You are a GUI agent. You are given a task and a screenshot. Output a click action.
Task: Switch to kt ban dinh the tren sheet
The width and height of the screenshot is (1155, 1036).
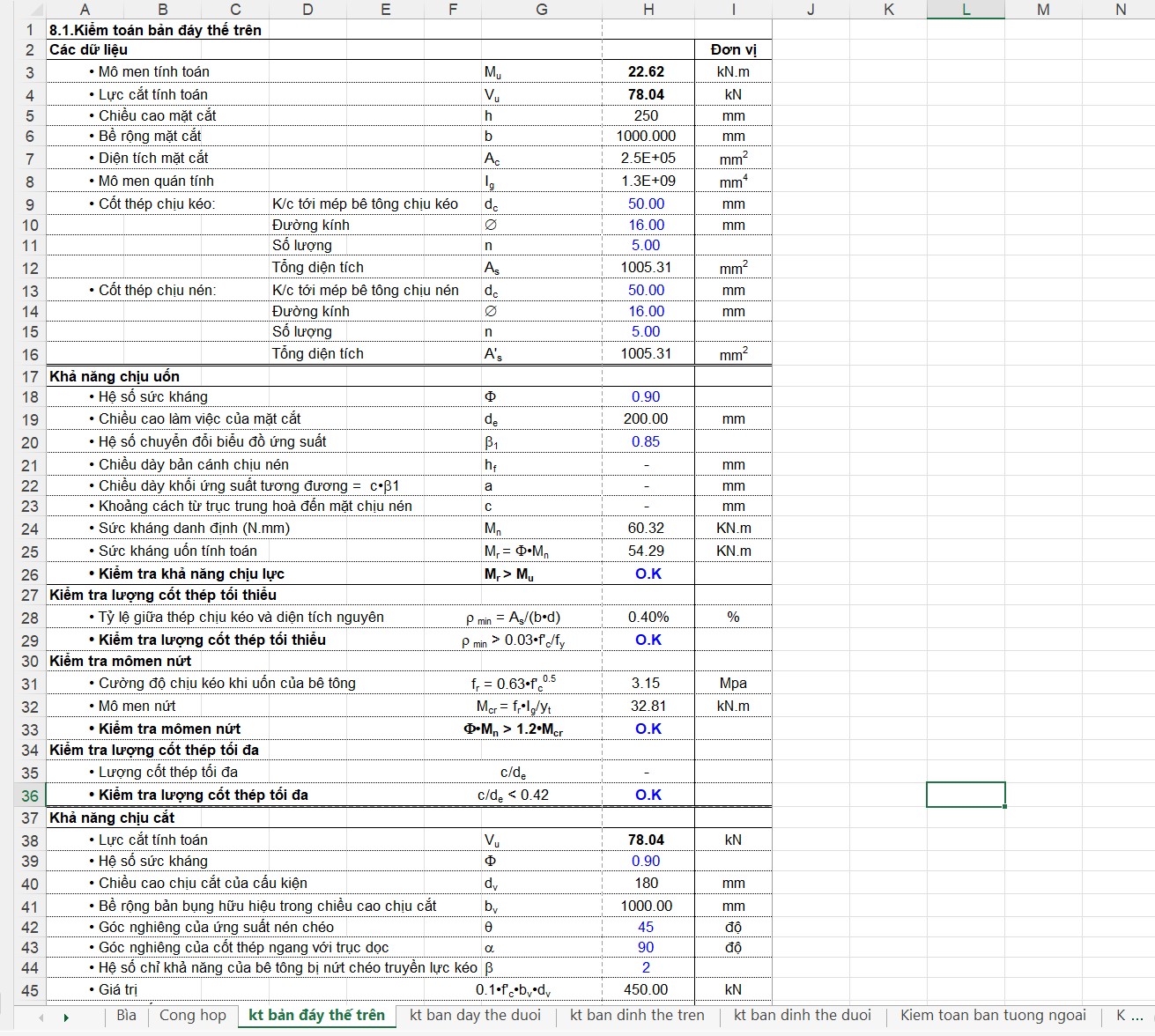(x=637, y=1015)
